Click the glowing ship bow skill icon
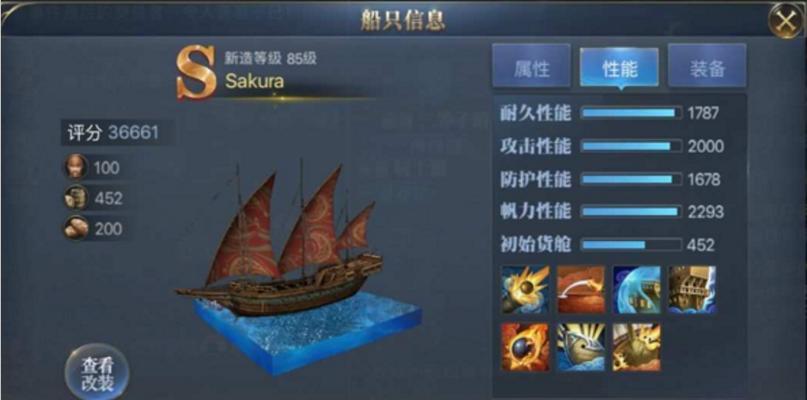Image resolution: width=807 pixels, height=400 pixels. pyautogui.click(x=581, y=347)
